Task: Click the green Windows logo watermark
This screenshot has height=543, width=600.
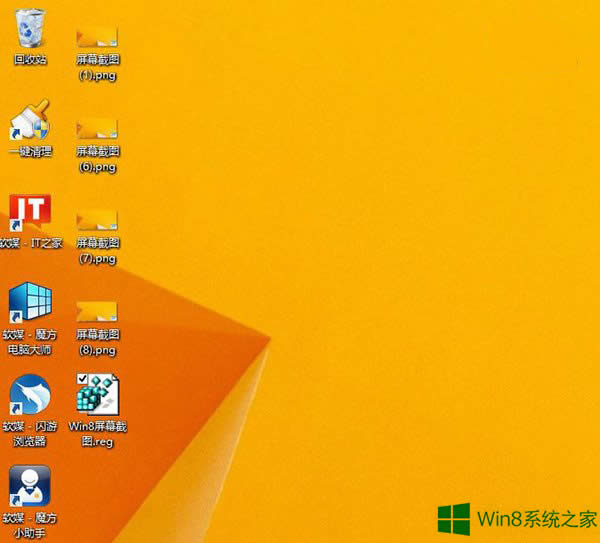Action: point(456,518)
